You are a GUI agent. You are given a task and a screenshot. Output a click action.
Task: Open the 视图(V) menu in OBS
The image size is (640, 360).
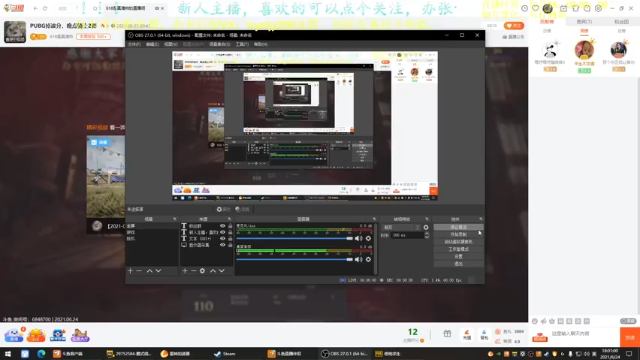click(x=171, y=44)
